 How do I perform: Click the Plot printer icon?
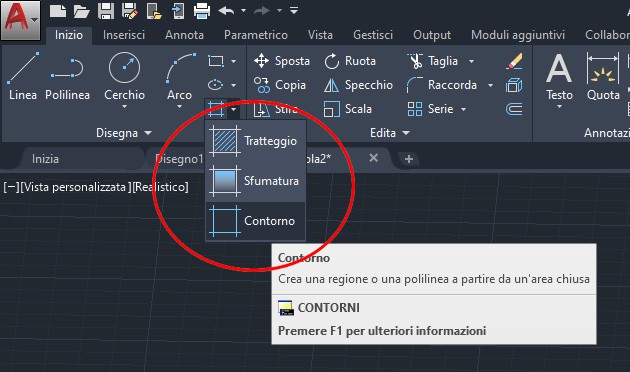click(x=202, y=11)
